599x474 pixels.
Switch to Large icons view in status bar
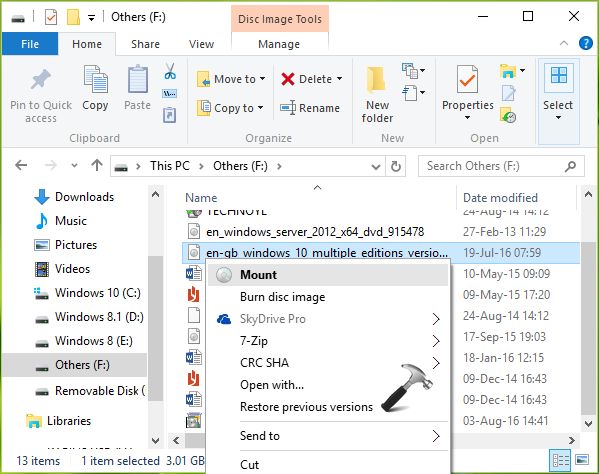point(582,460)
